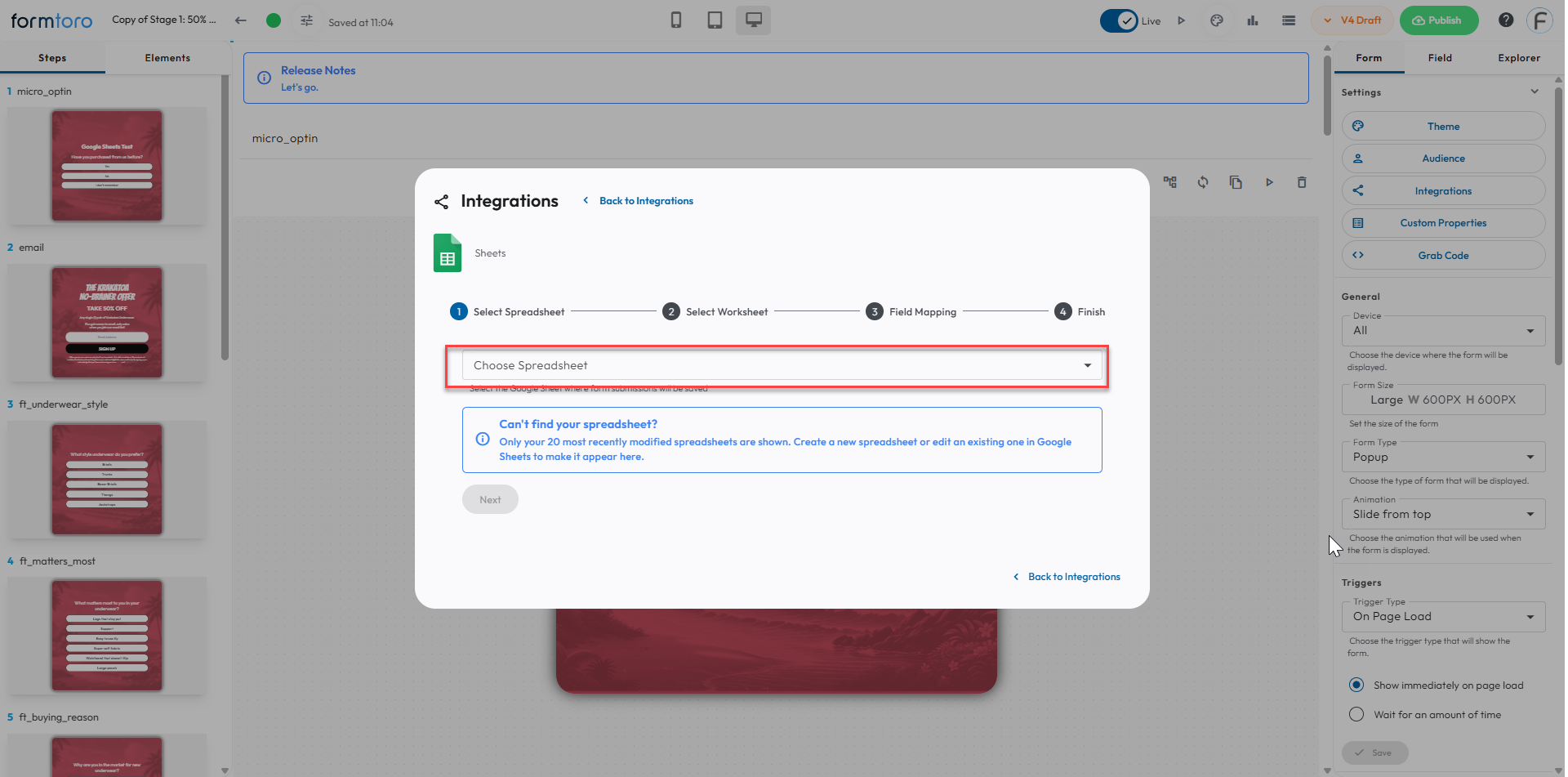Switch to the Steps tab

(x=52, y=58)
